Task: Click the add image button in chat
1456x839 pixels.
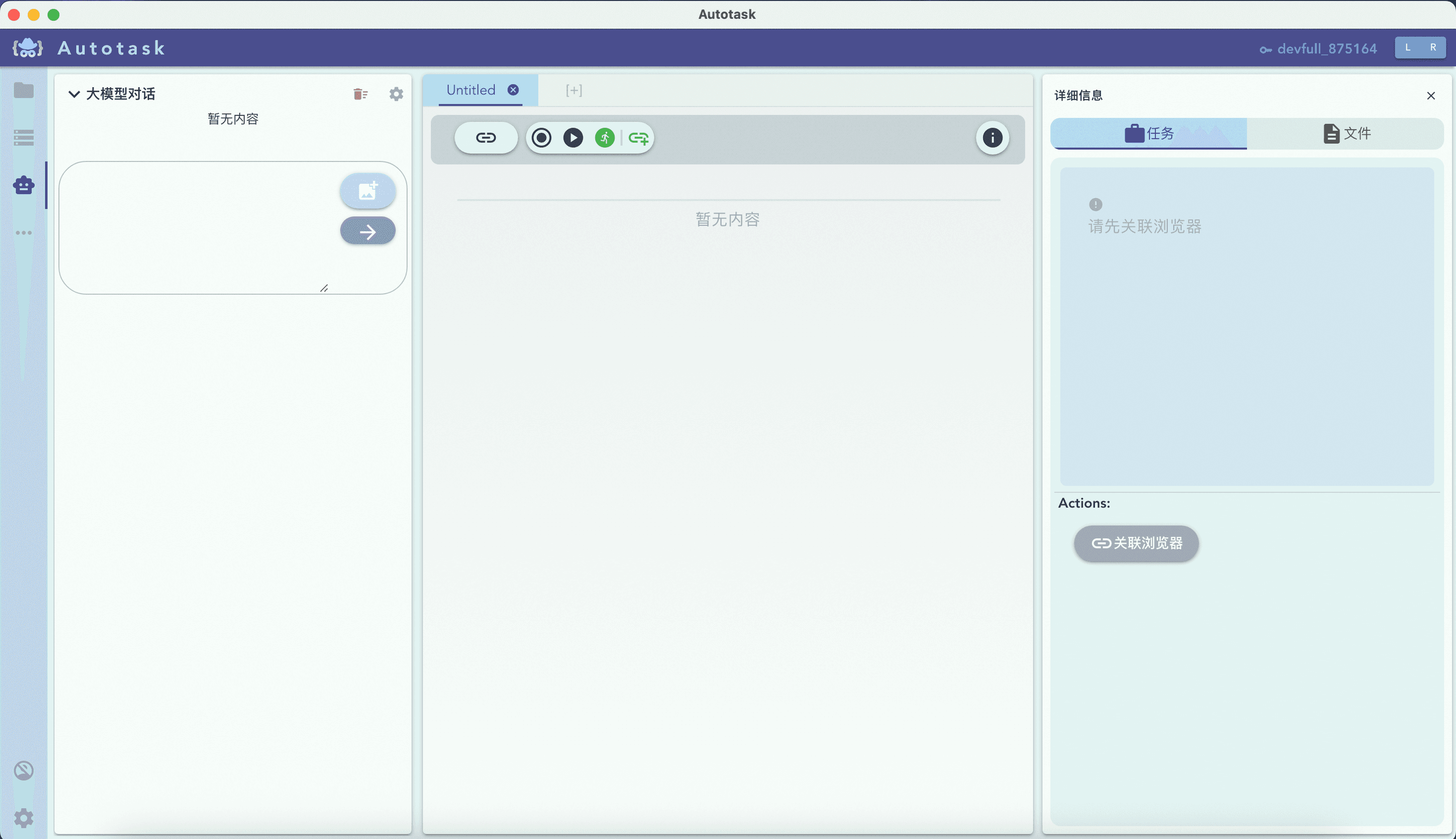Action: click(x=367, y=191)
